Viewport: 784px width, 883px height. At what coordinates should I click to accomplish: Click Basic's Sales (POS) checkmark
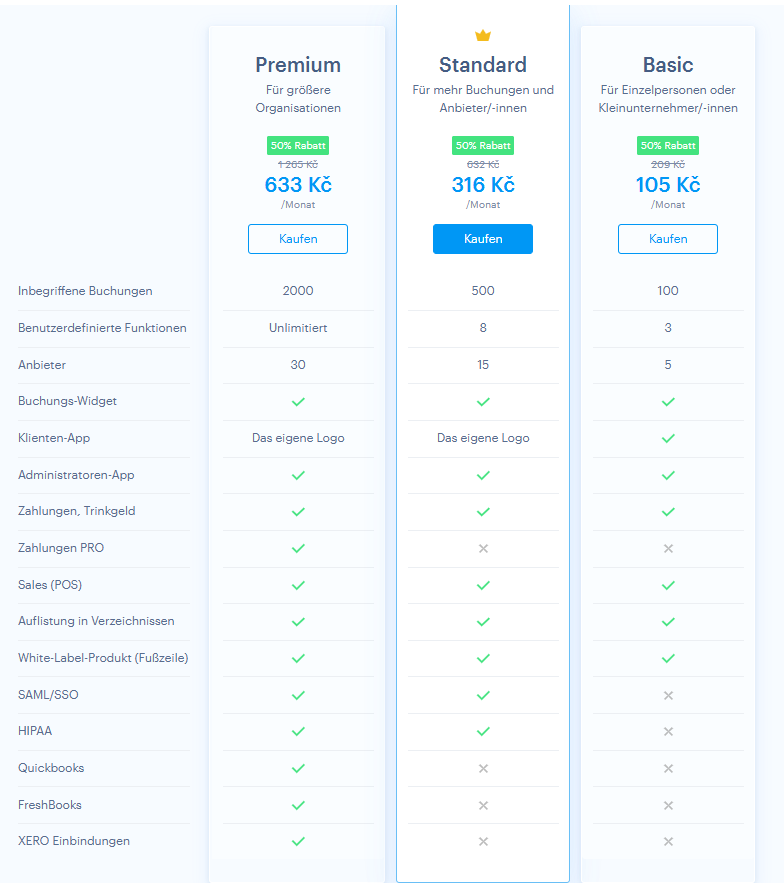[668, 585]
